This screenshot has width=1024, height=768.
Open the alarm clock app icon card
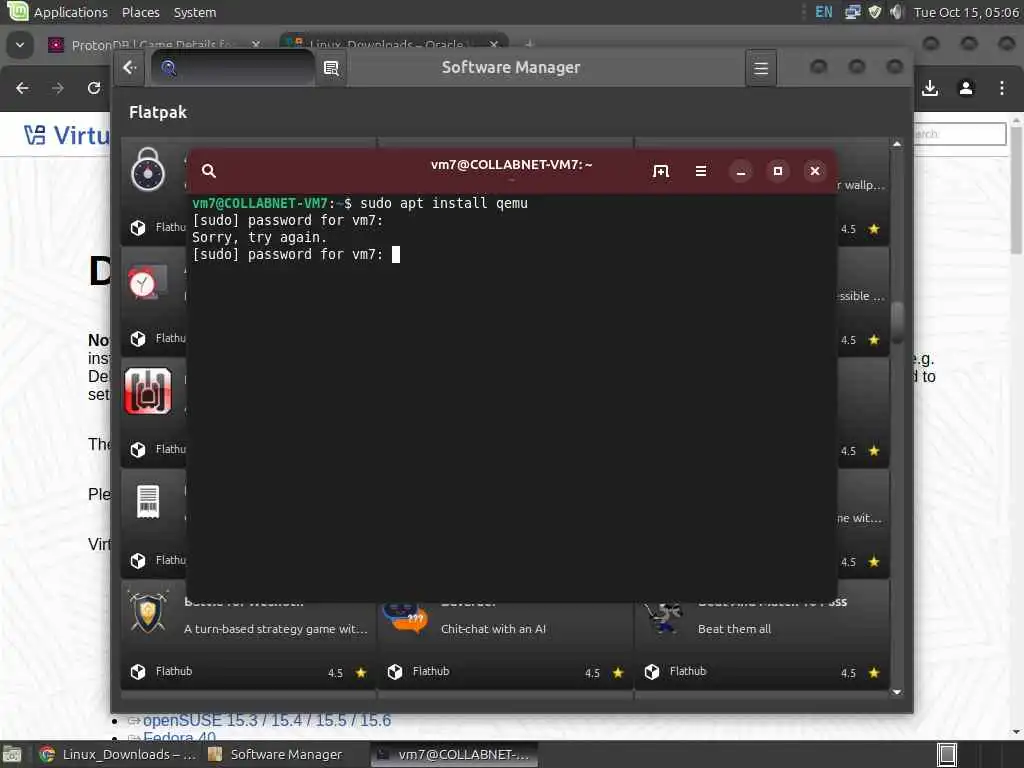coord(147,283)
